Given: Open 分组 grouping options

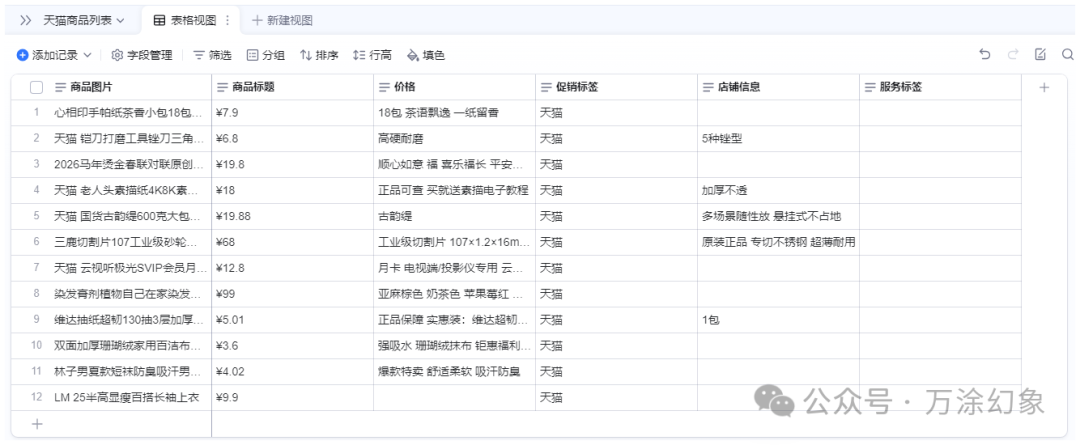Looking at the screenshot, I should [x=266, y=55].
